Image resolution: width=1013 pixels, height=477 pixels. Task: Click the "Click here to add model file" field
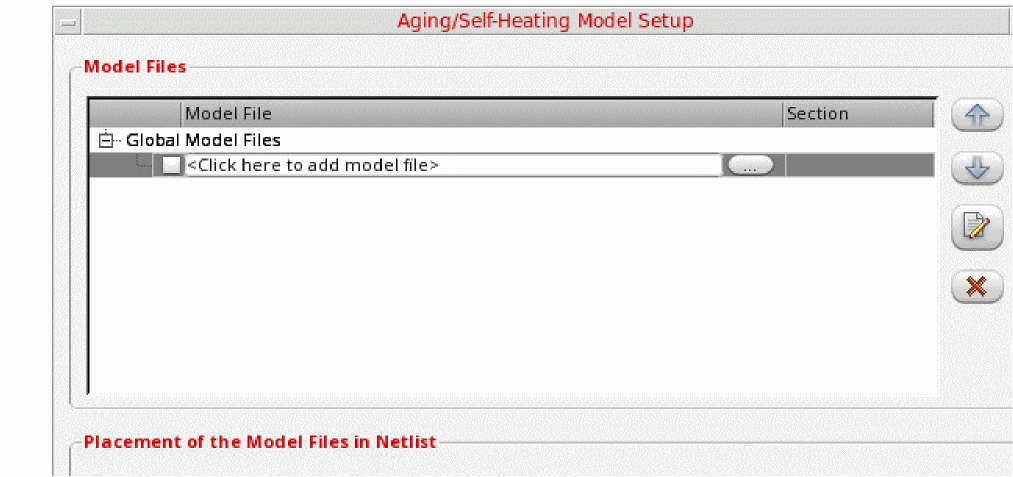tap(450, 166)
